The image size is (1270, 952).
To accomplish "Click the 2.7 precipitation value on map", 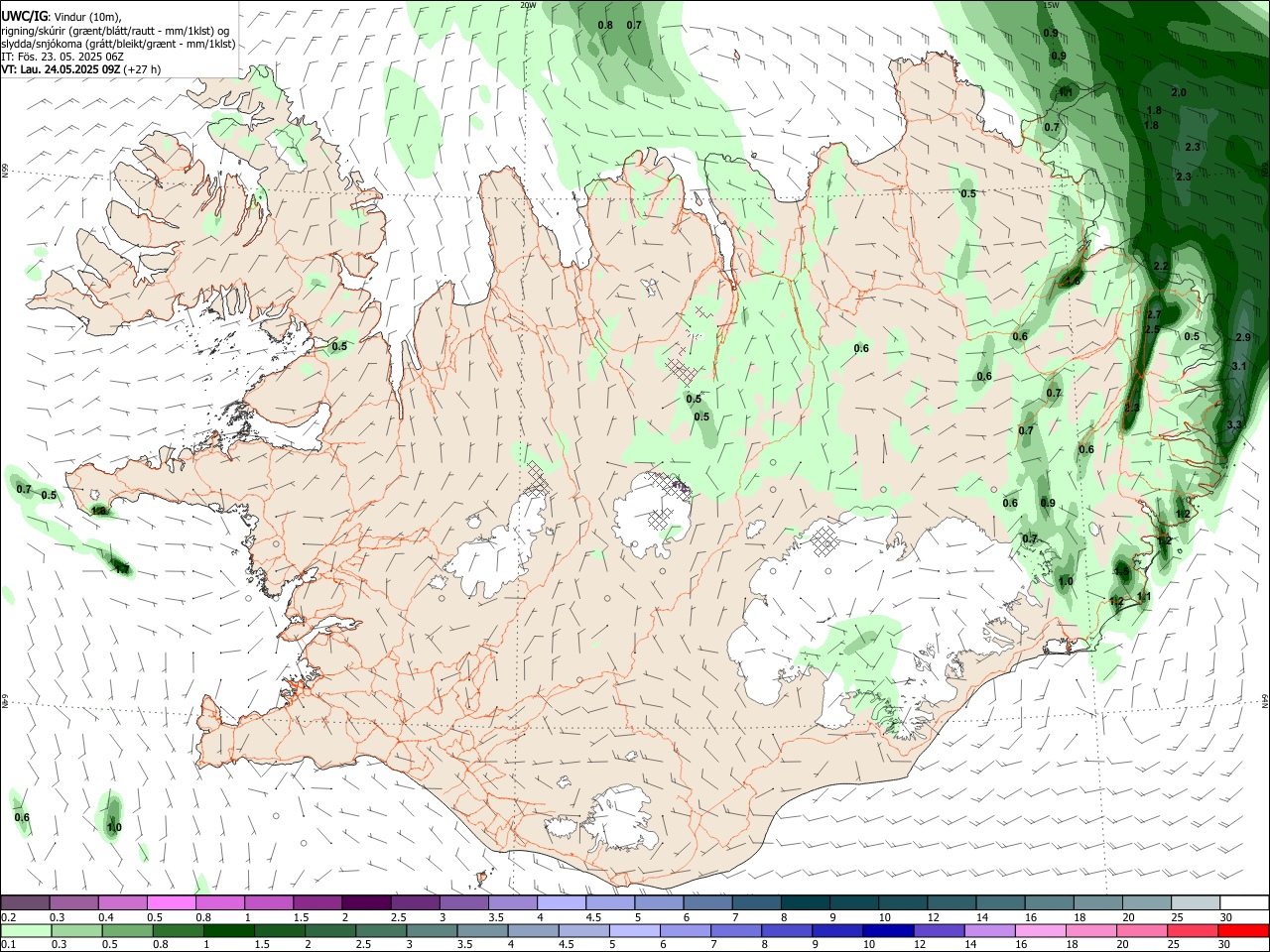I will click(x=1154, y=314).
